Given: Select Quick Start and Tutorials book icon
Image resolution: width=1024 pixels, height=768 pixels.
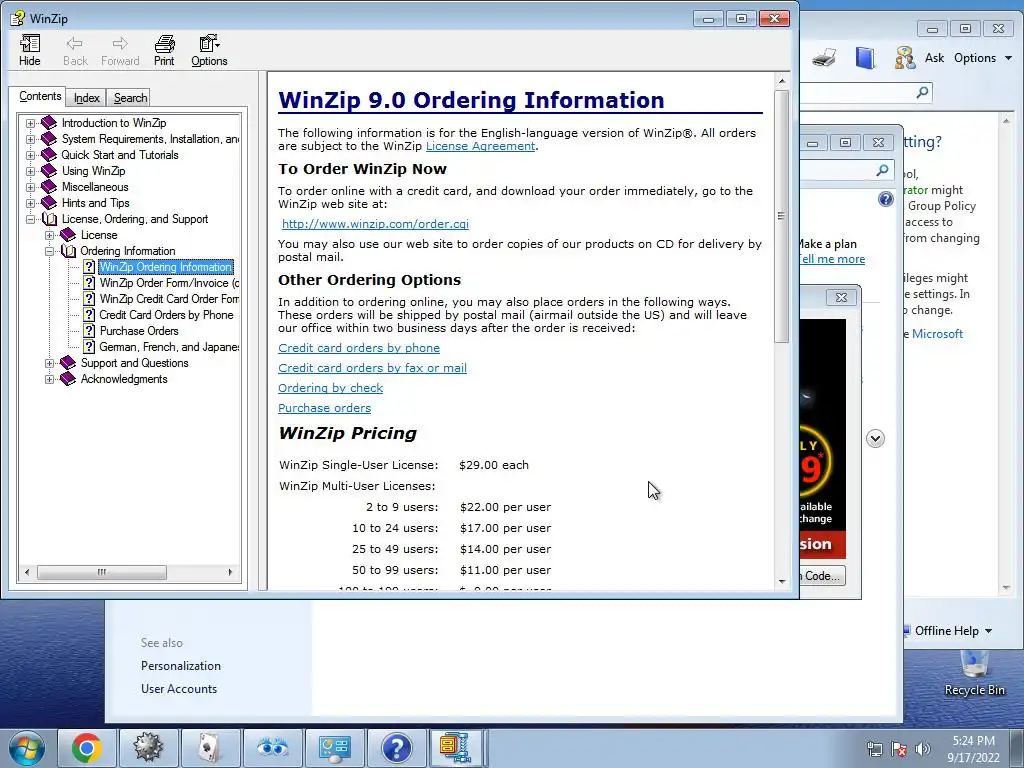Looking at the screenshot, I should click(49, 155).
